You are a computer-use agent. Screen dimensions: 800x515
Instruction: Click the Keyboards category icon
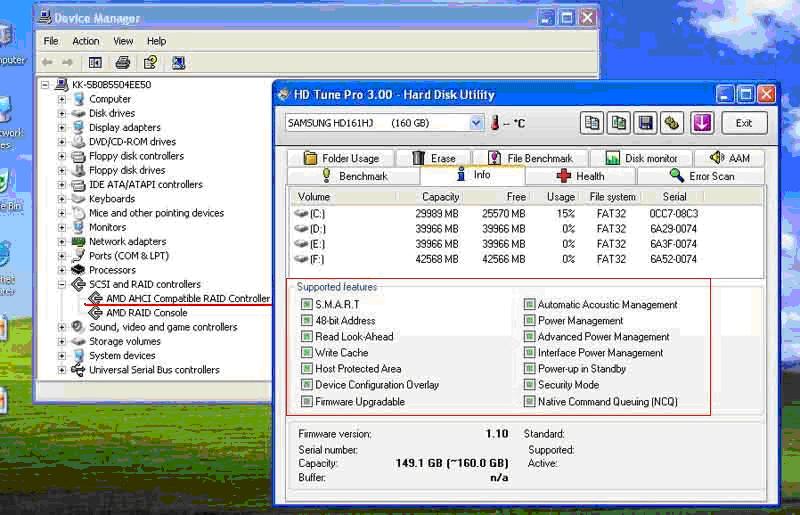click(x=78, y=198)
